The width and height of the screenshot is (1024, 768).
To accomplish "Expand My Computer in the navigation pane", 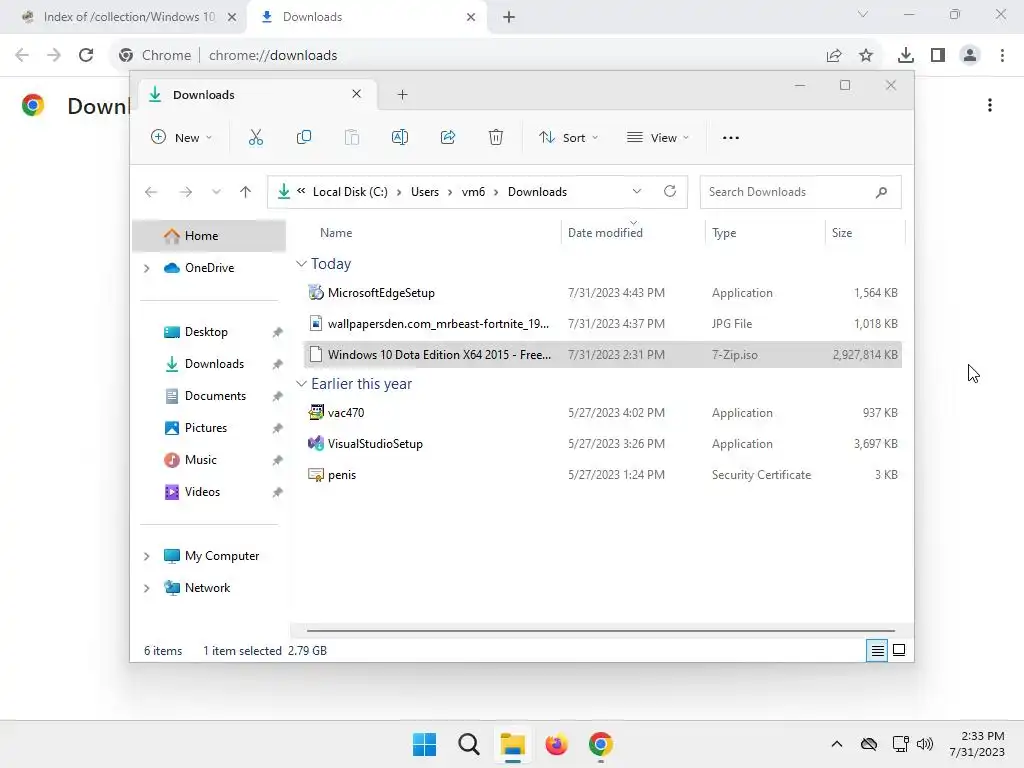I will (147, 556).
